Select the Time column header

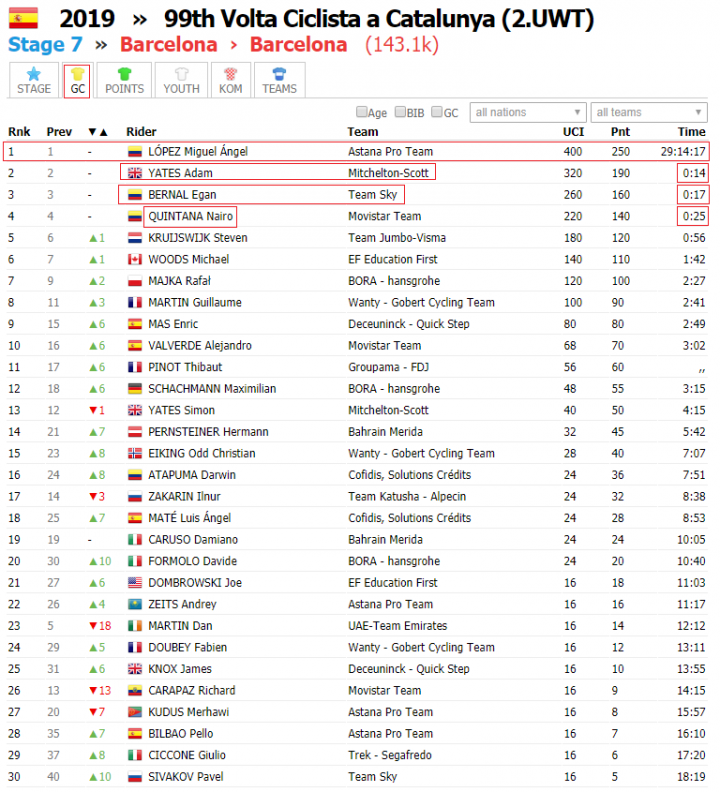click(692, 132)
